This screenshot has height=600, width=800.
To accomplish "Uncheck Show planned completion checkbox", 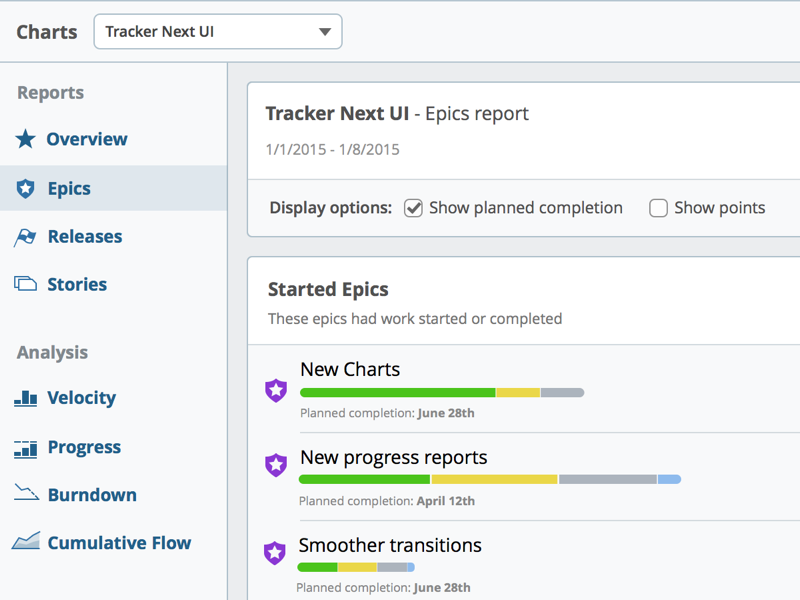I will (413, 208).
